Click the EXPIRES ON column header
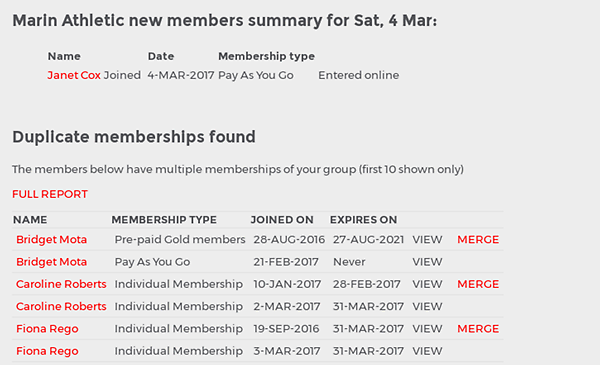This screenshot has width=600, height=365. [364, 220]
